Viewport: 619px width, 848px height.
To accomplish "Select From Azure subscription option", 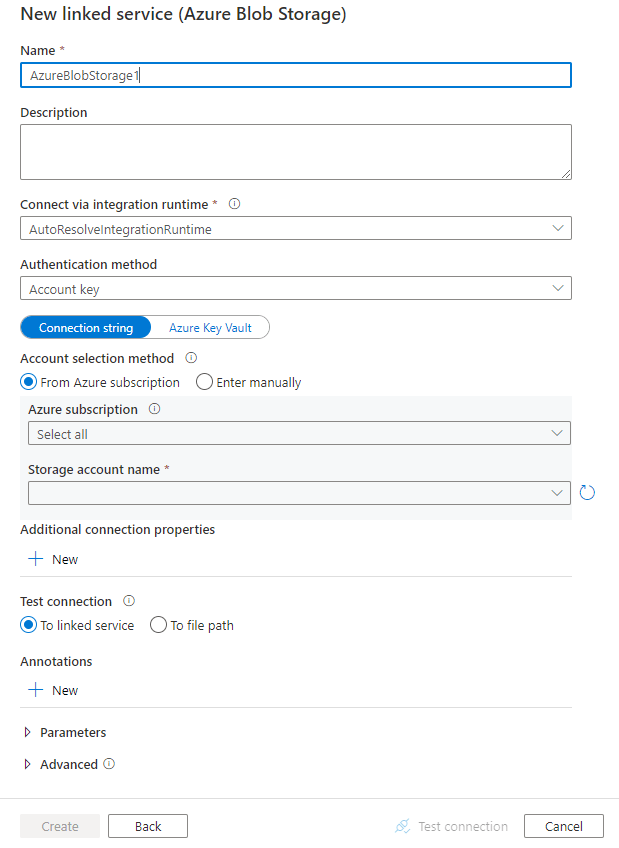I will point(30,382).
